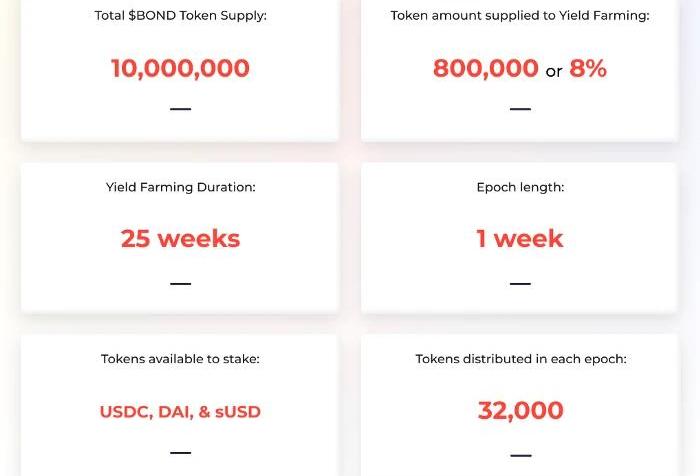This screenshot has width=700, height=476.
Task: Click the "Tokens available to stake" label
Action: tap(180, 359)
